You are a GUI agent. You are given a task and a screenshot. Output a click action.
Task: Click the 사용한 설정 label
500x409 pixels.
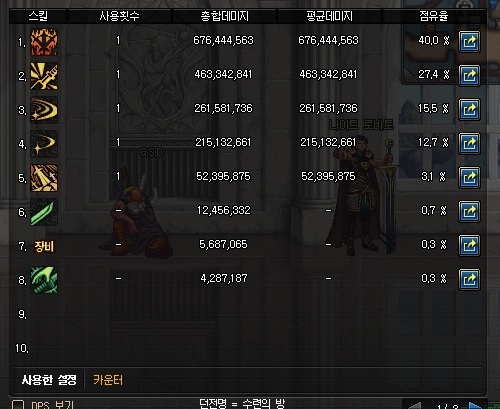tap(49, 380)
